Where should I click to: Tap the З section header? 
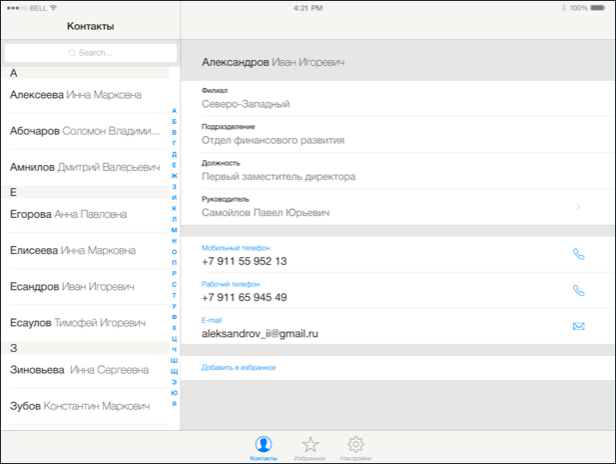(86, 348)
